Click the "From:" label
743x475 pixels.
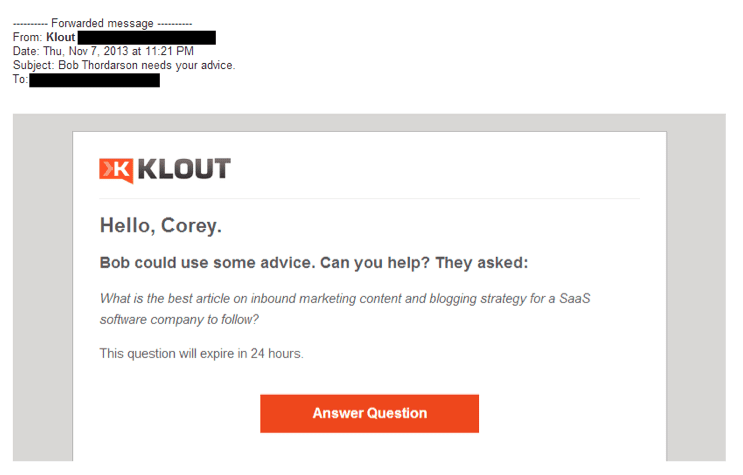tap(28, 37)
